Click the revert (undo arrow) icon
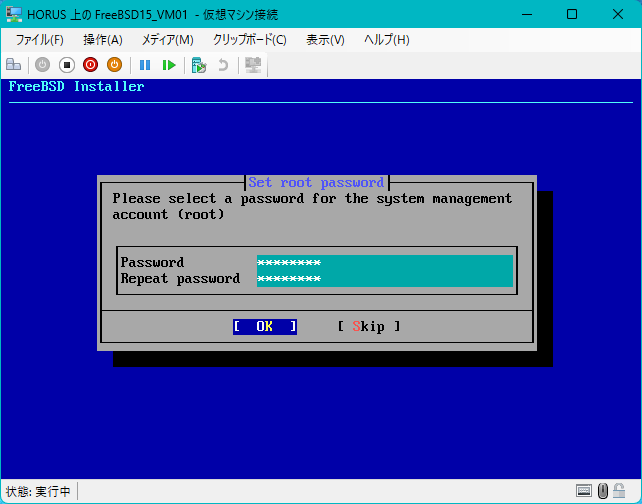This screenshot has width=642, height=504. pos(223,65)
